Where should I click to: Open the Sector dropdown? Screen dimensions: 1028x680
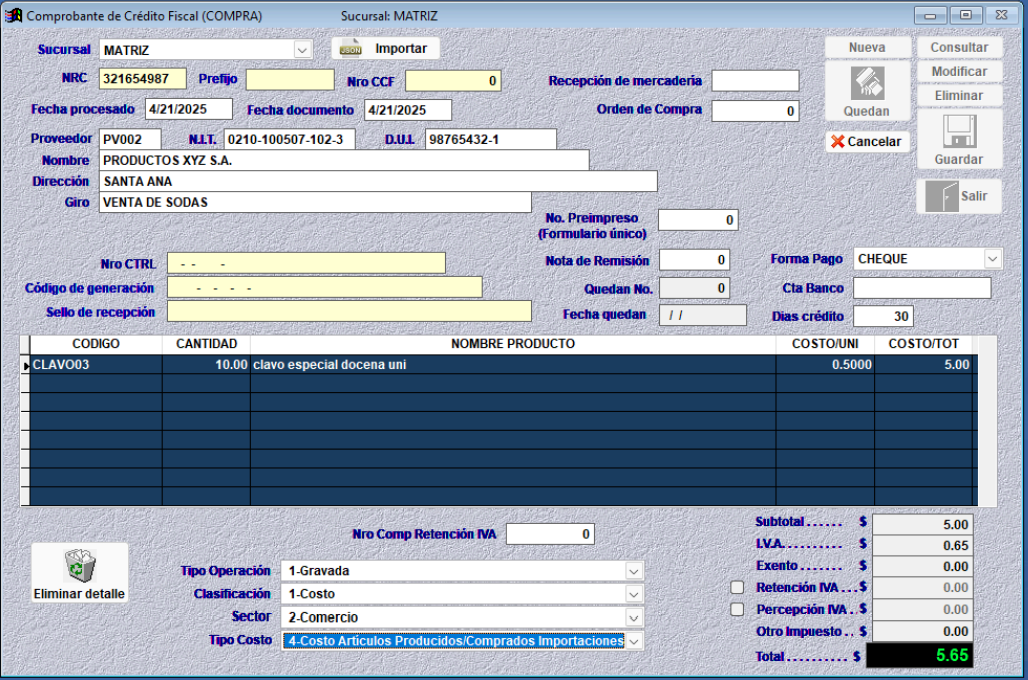pos(633,617)
